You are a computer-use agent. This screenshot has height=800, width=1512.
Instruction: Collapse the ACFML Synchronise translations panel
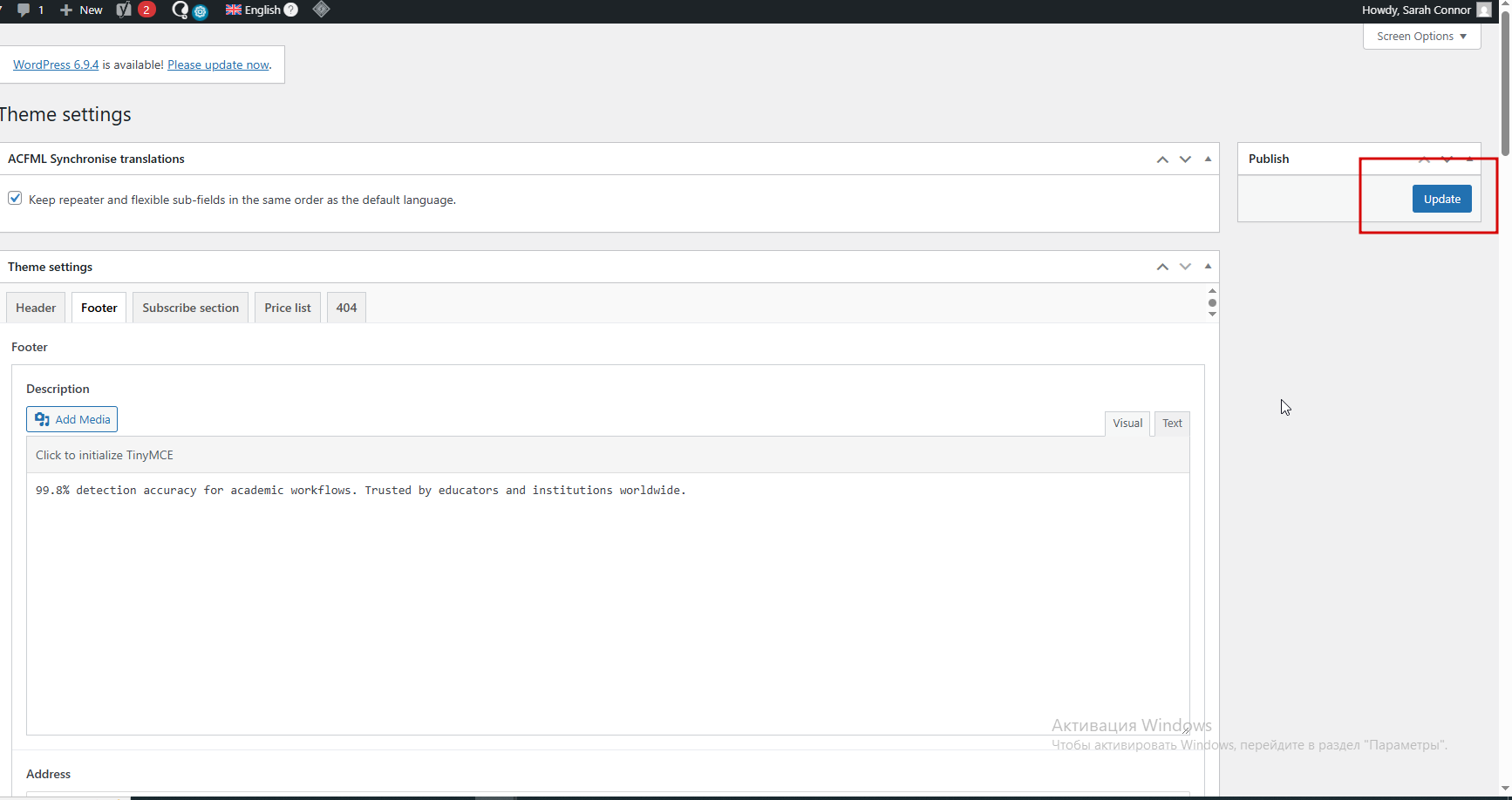[1208, 159]
